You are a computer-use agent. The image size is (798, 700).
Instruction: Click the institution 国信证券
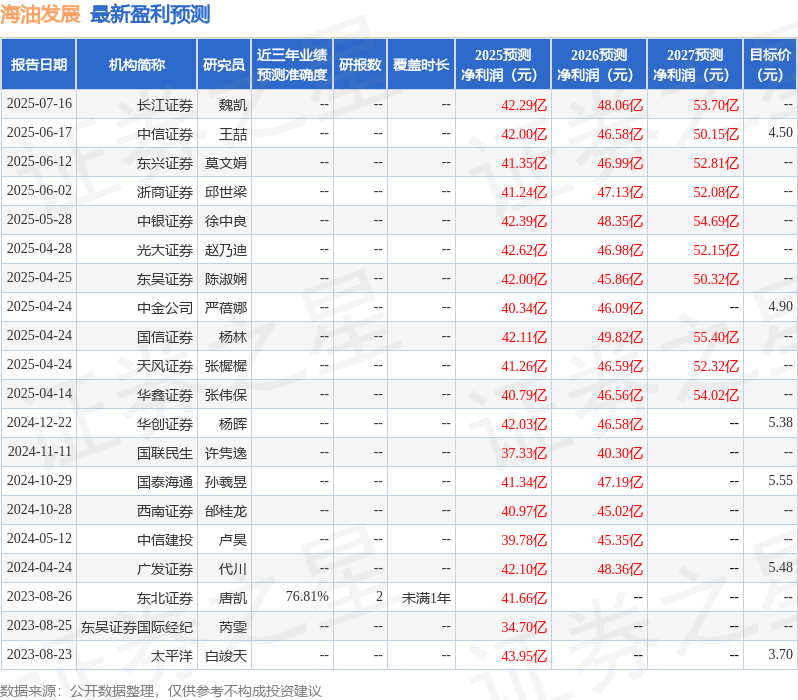tap(165, 338)
